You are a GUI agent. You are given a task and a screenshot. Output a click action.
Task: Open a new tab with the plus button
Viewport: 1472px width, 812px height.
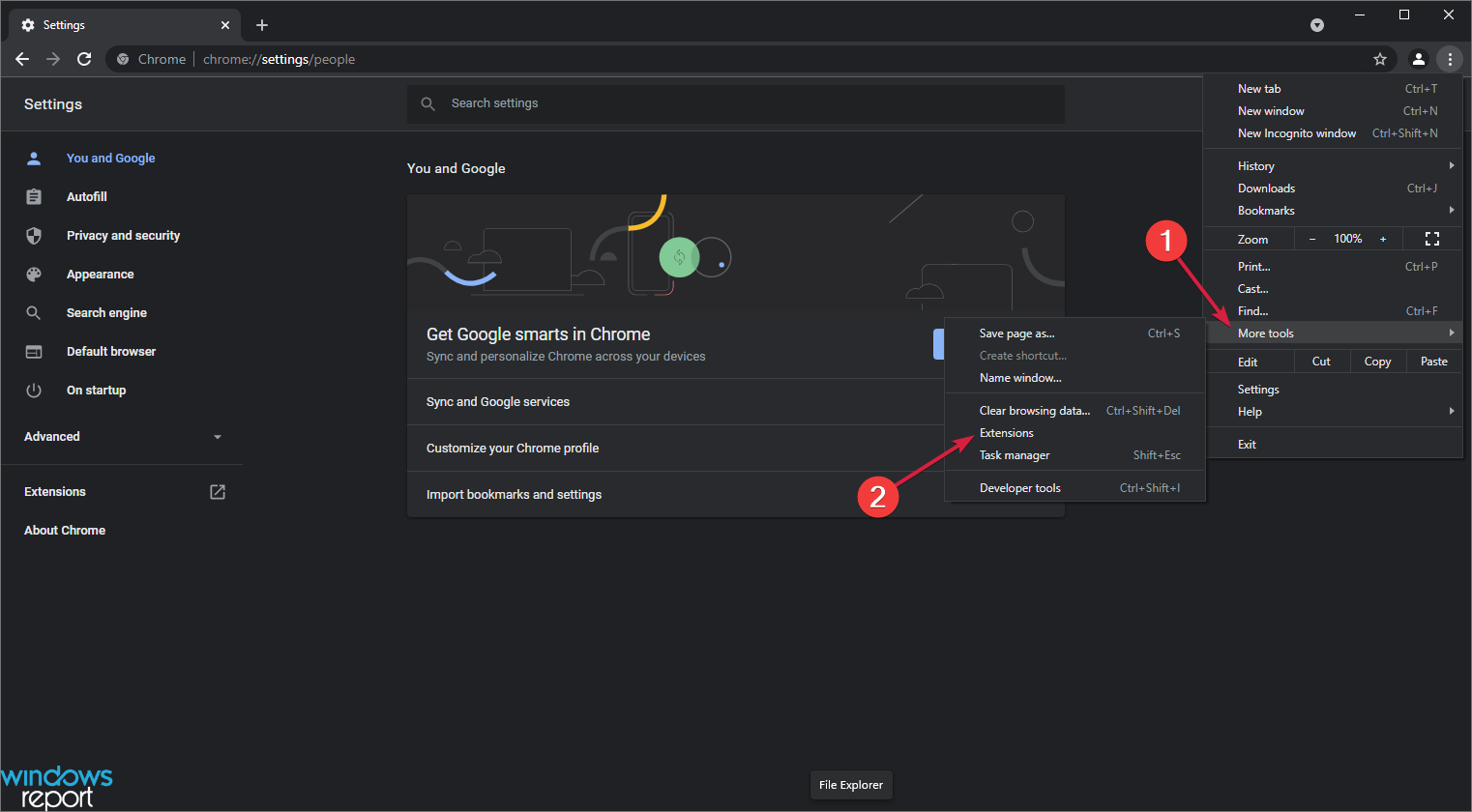click(262, 25)
